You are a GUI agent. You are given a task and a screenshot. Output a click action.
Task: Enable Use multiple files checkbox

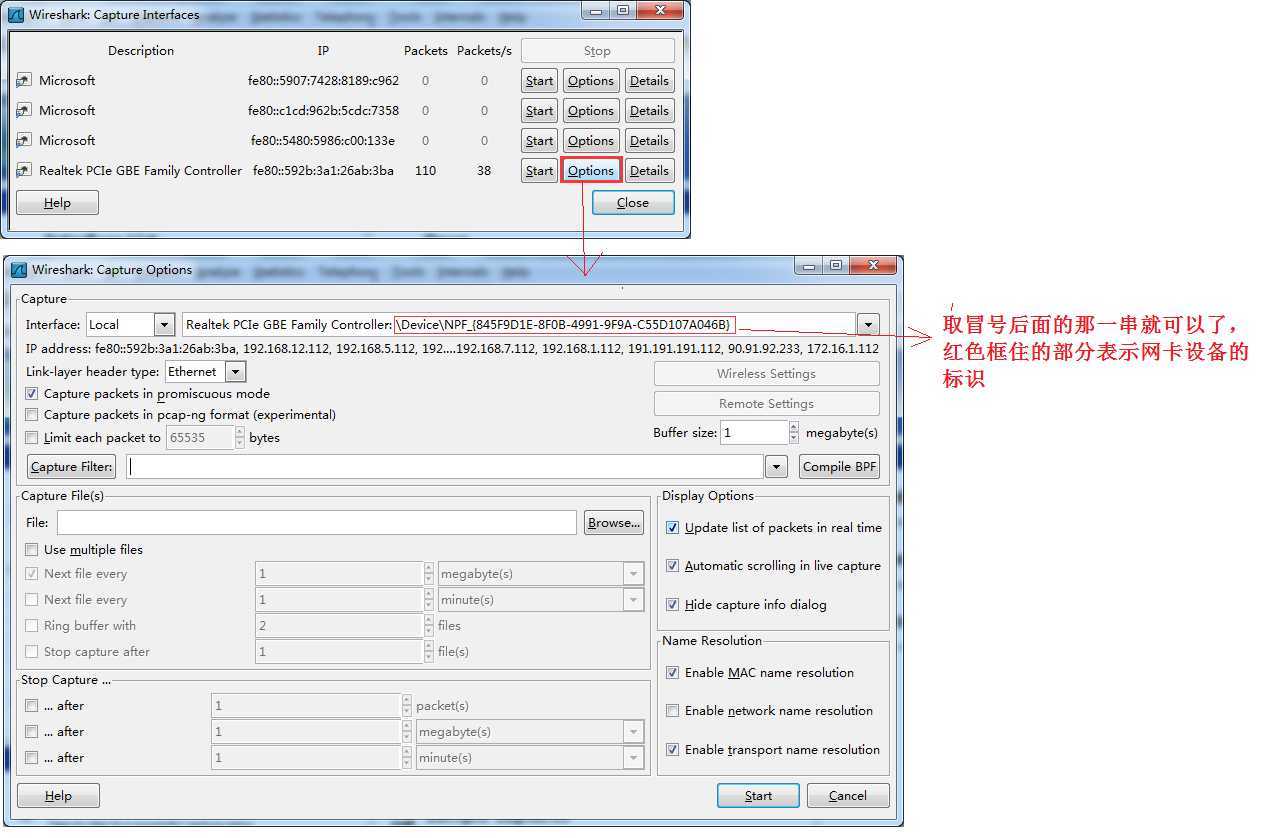(32, 550)
